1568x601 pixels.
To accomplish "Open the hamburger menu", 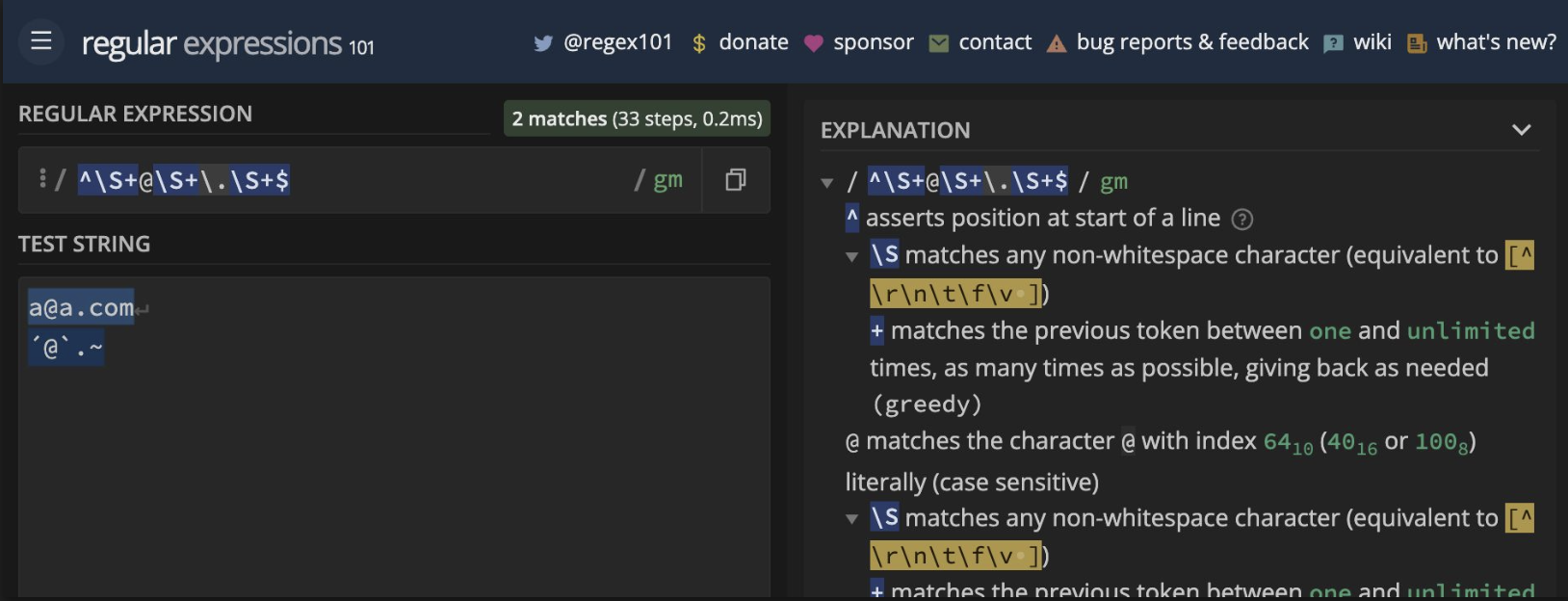I will click(x=40, y=40).
